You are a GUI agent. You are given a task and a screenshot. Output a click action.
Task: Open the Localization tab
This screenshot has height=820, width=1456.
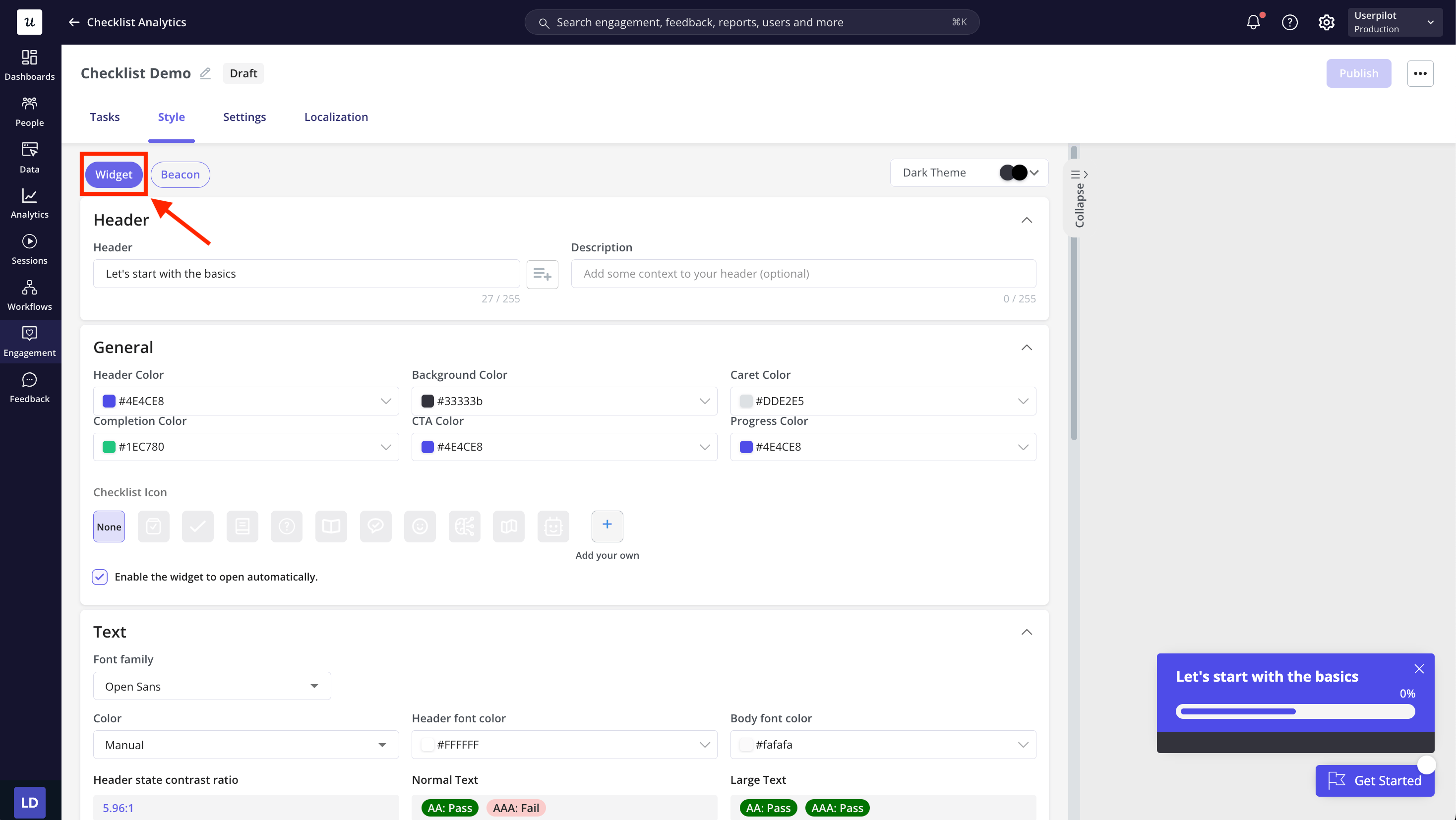pos(336,117)
